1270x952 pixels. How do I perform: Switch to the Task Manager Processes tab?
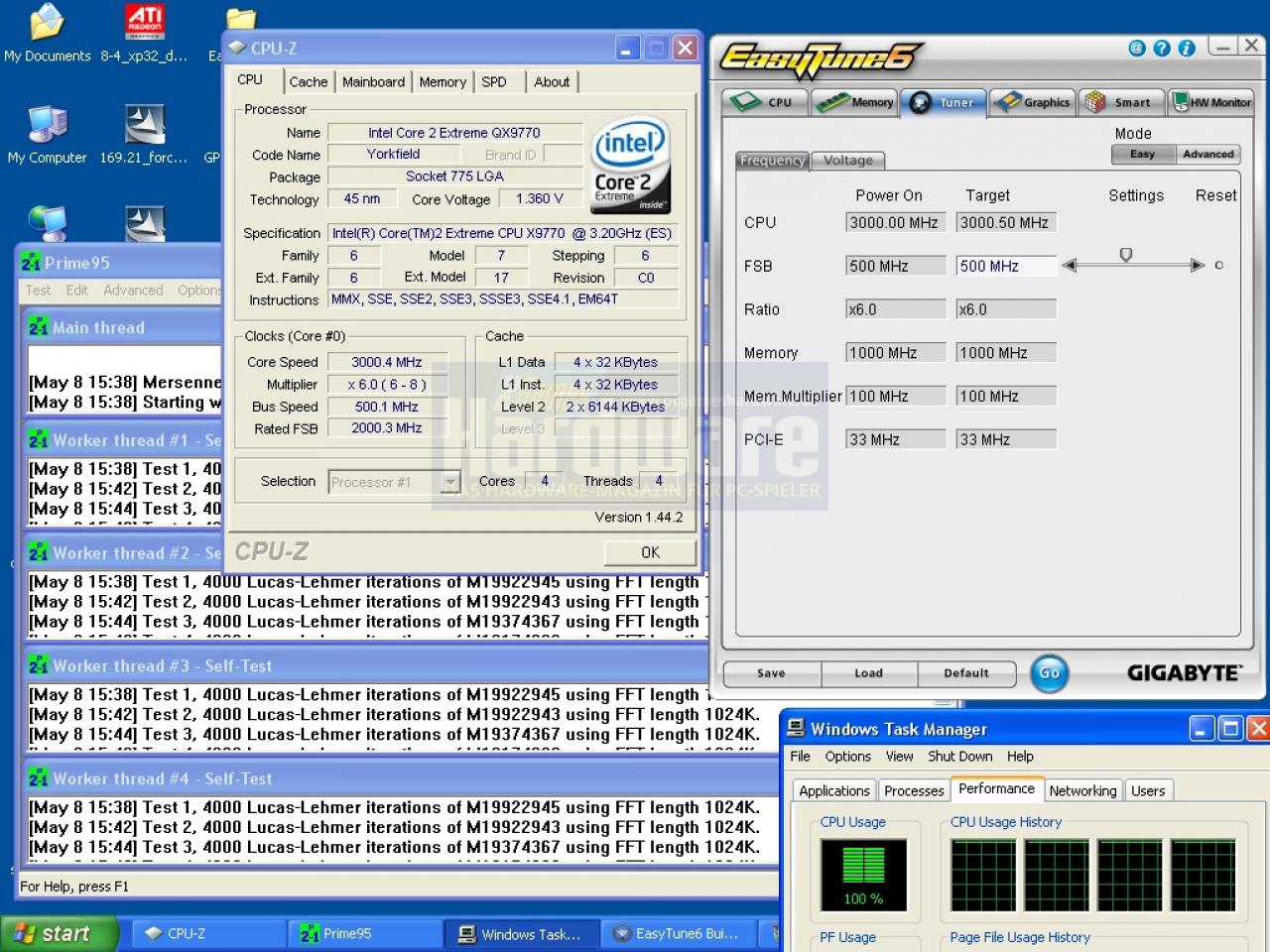(x=914, y=790)
